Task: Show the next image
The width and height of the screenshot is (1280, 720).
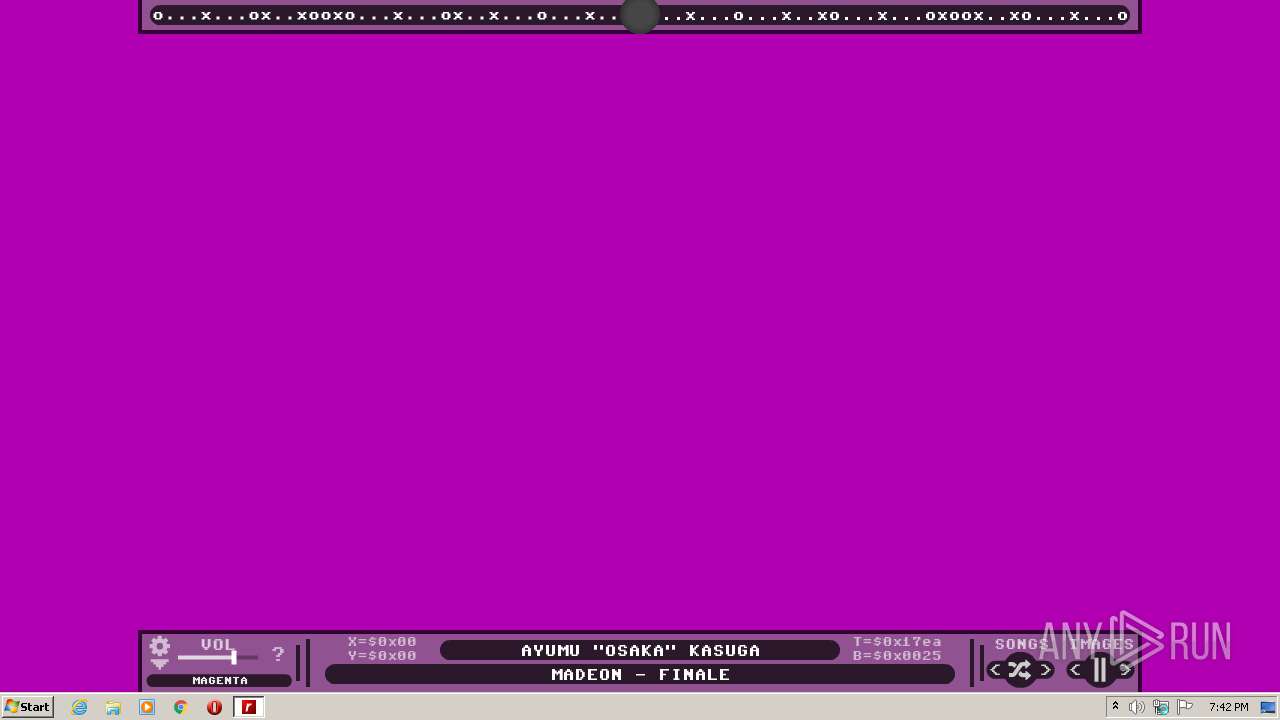Action: click(1125, 670)
